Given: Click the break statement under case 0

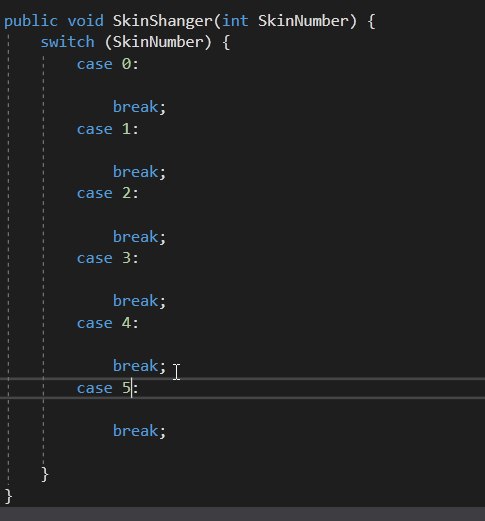Looking at the screenshot, I should pyautogui.click(x=139, y=107).
